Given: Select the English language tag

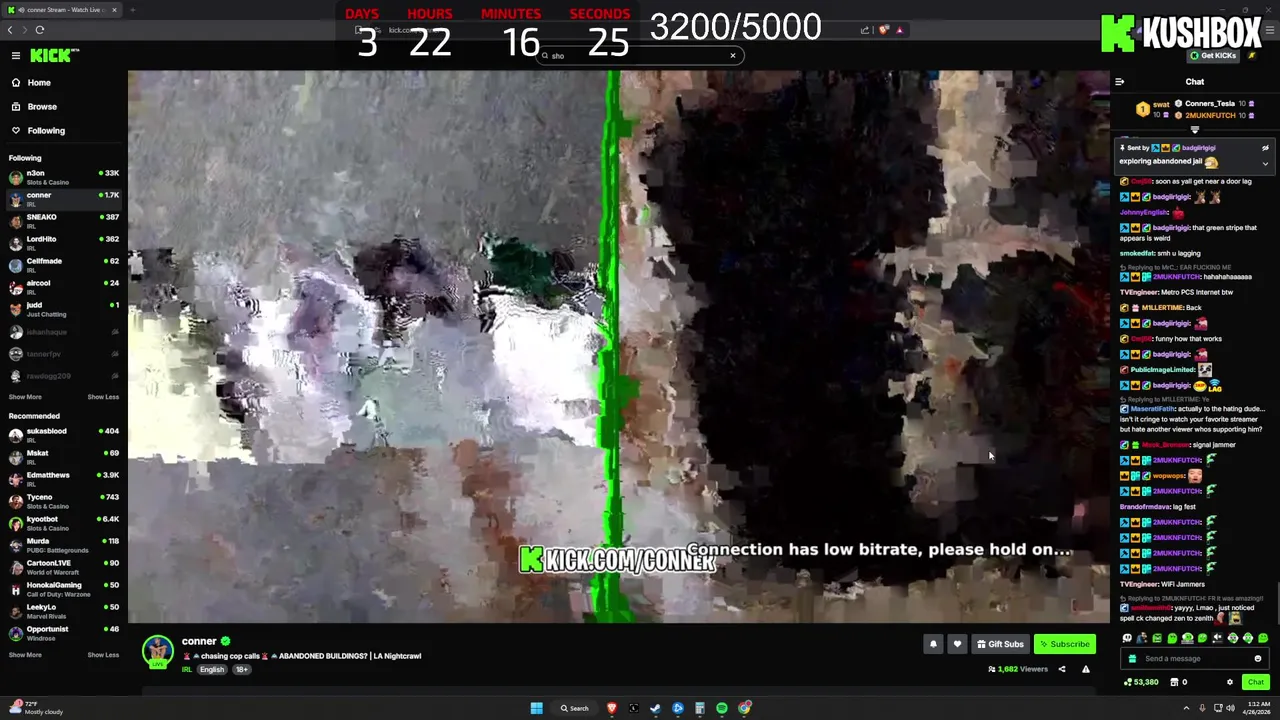Looking at the screenshot, I should (212, 669).
